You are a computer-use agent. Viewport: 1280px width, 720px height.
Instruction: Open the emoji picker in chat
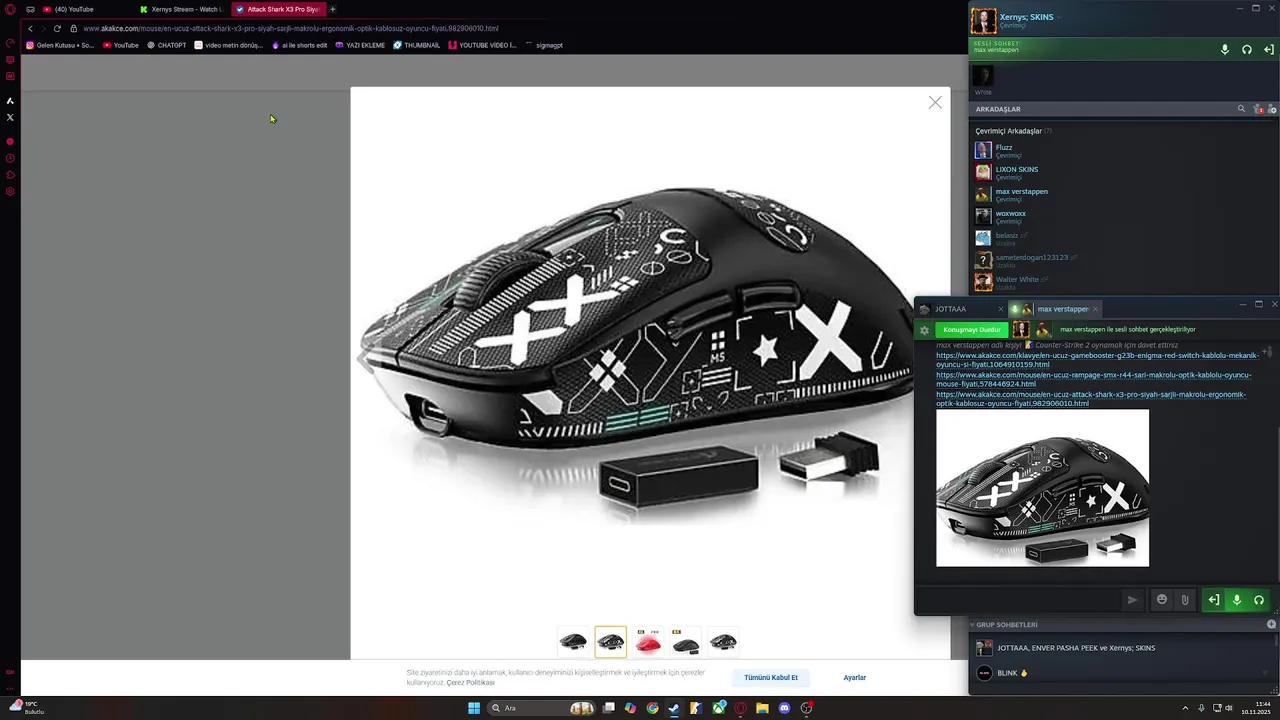point(1161,600)
